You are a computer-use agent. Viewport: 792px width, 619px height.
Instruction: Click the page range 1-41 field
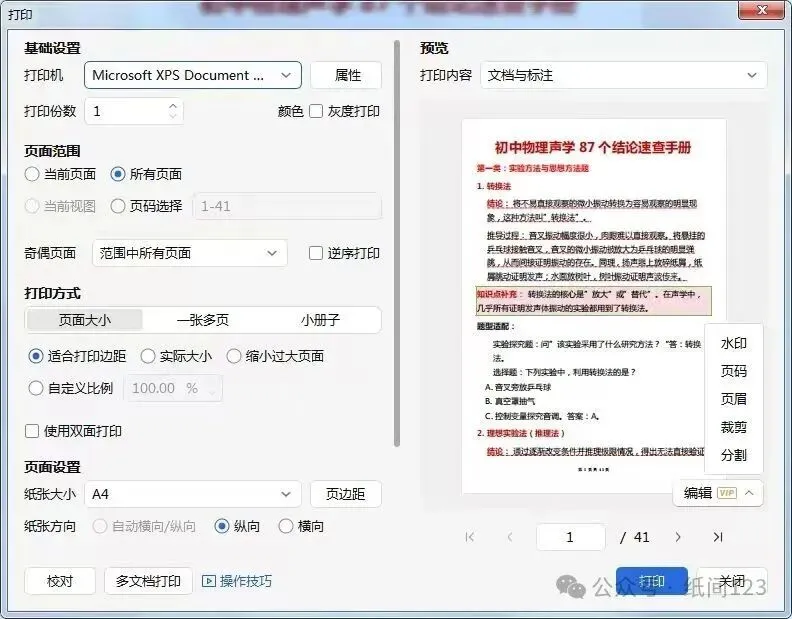click(287, 206)
